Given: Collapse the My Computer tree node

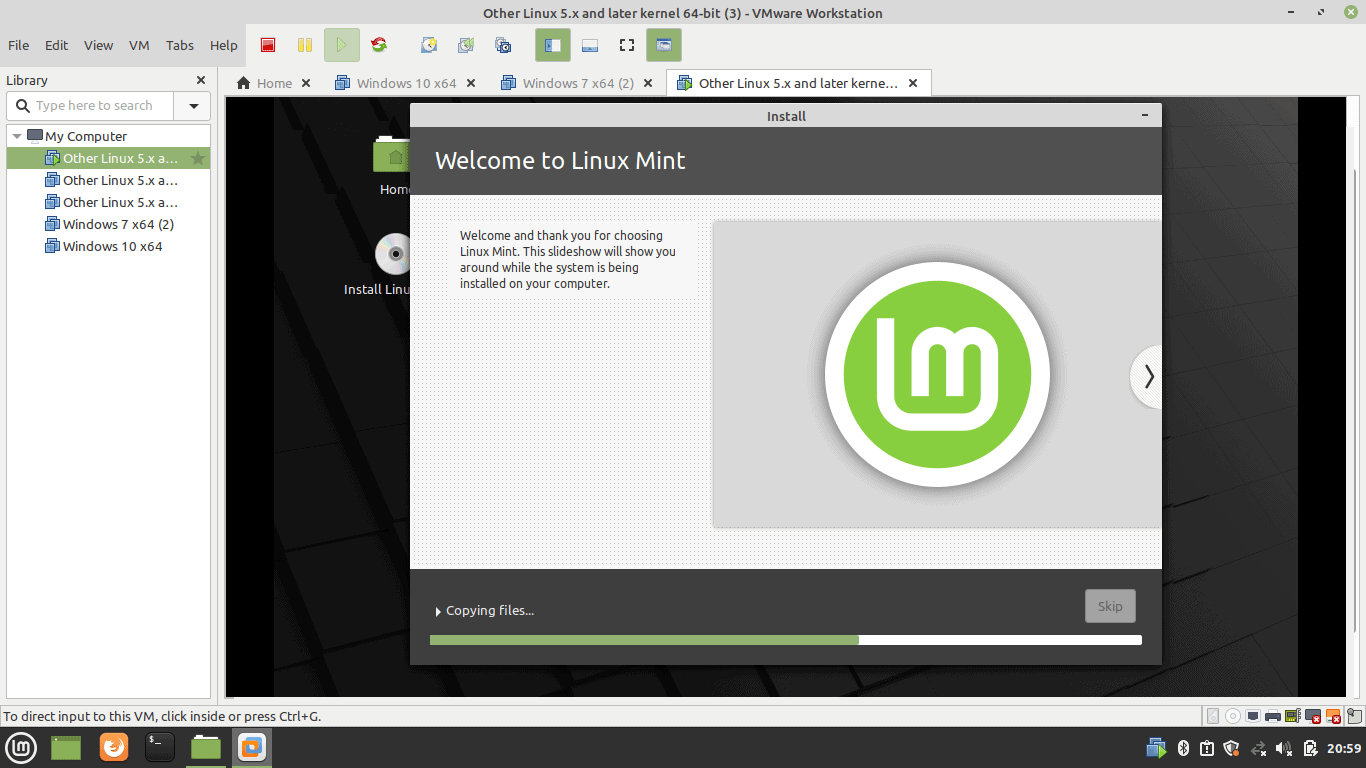Looking at the screenshot, I should coord(17,136).
